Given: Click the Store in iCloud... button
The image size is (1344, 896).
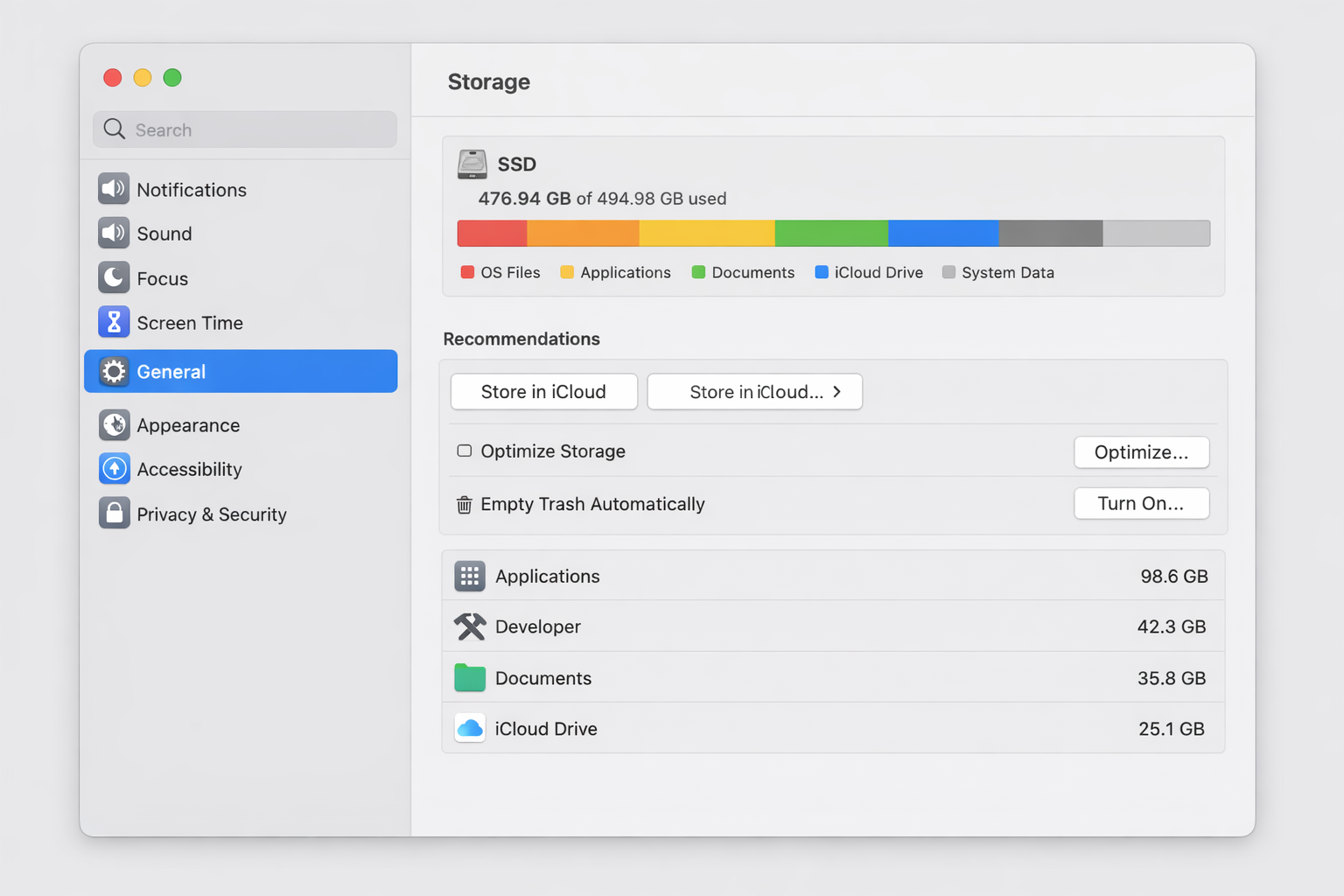Looking at the screenshot, I should 754,392.
